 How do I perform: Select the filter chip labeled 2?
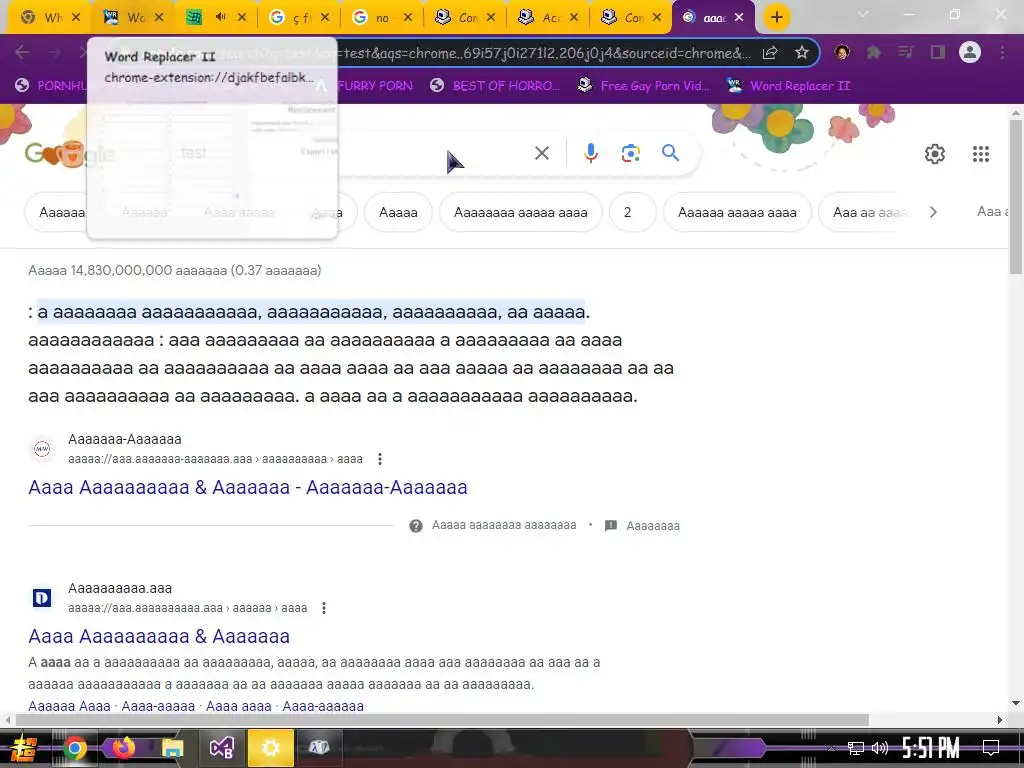pyautogui.click(x=632, y=212)
